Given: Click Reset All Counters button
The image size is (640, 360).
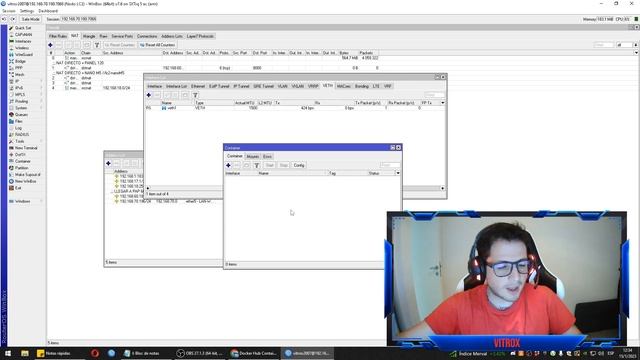Looking at the screenshot, I should [x=157, y=45].
